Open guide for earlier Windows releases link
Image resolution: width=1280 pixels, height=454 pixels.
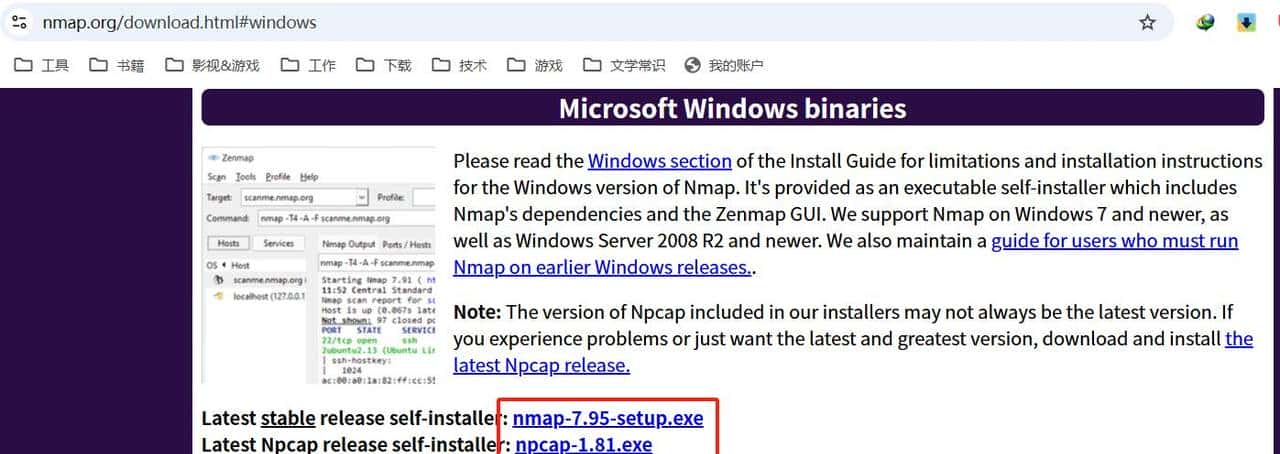(1114, 241)
